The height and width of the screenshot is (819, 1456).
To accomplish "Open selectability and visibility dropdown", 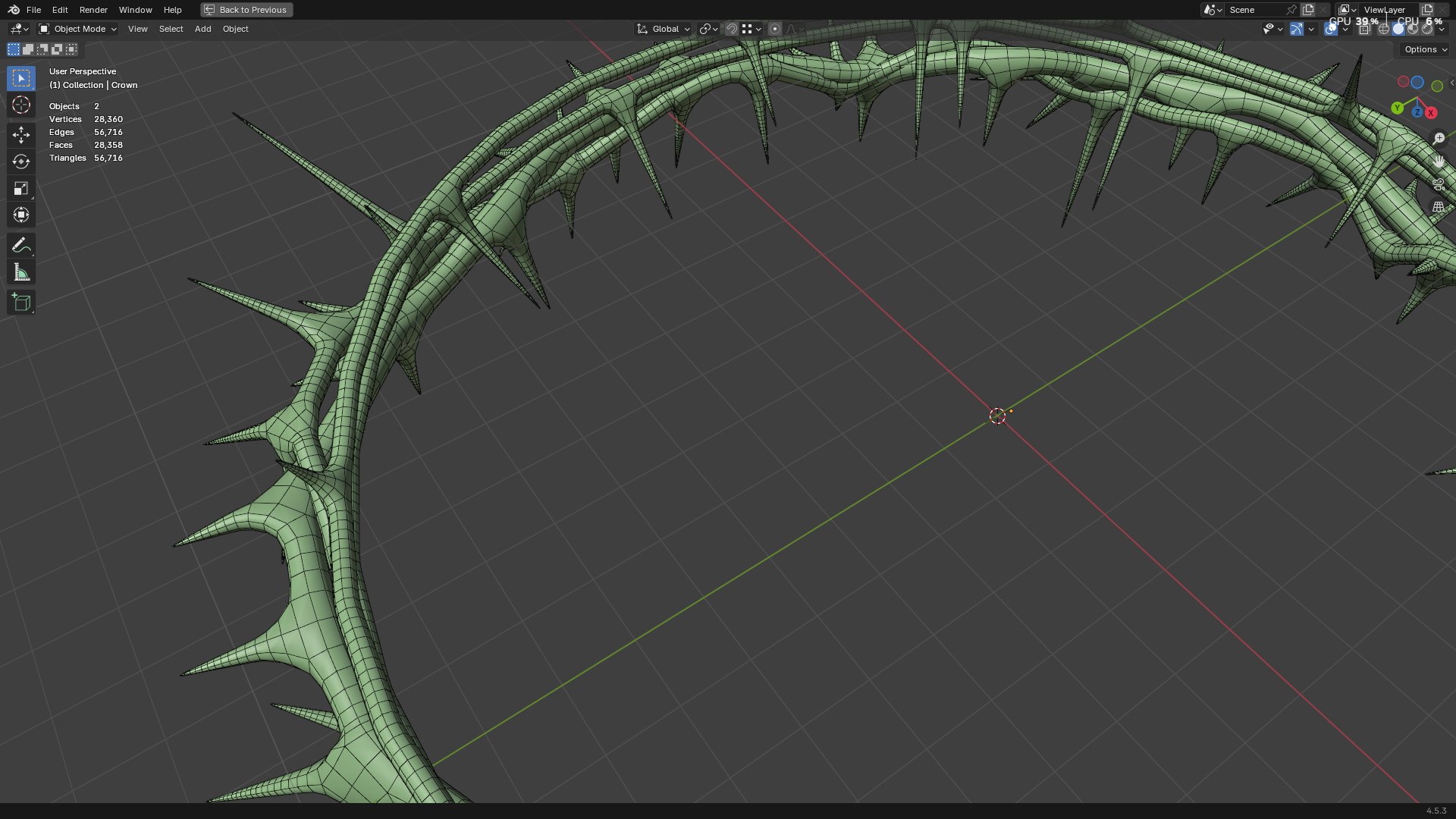I will point(1273,29).
